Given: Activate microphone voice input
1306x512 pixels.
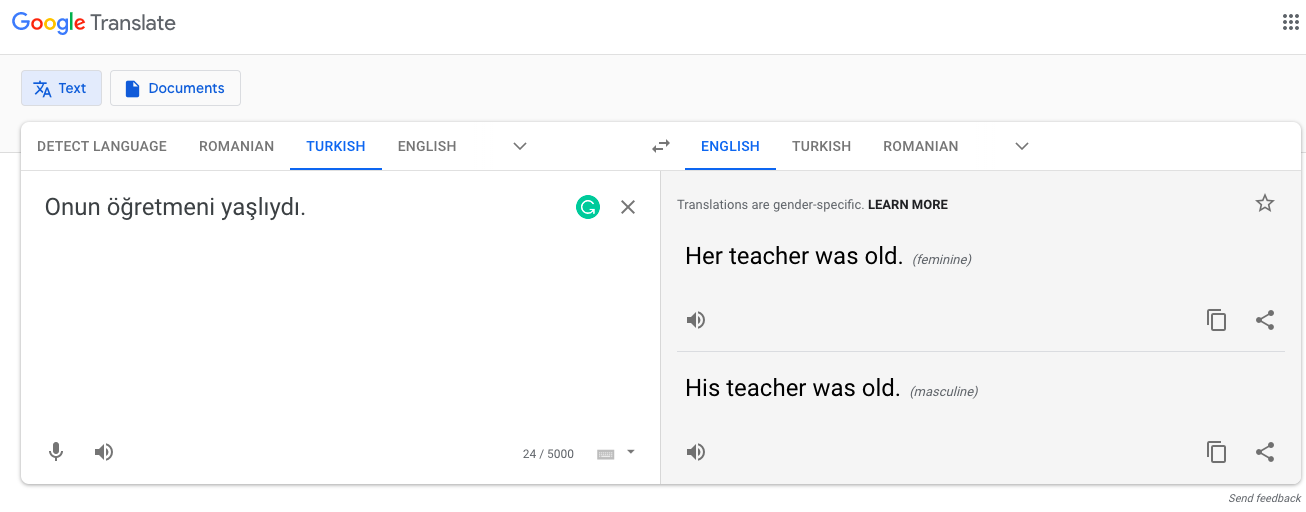Looking at the screenshot, I should point(56,452).
